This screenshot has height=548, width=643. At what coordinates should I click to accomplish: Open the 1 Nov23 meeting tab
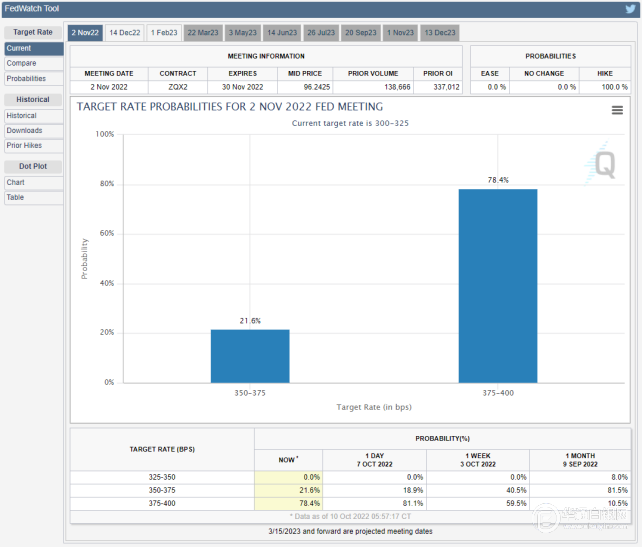pos(400,33)
